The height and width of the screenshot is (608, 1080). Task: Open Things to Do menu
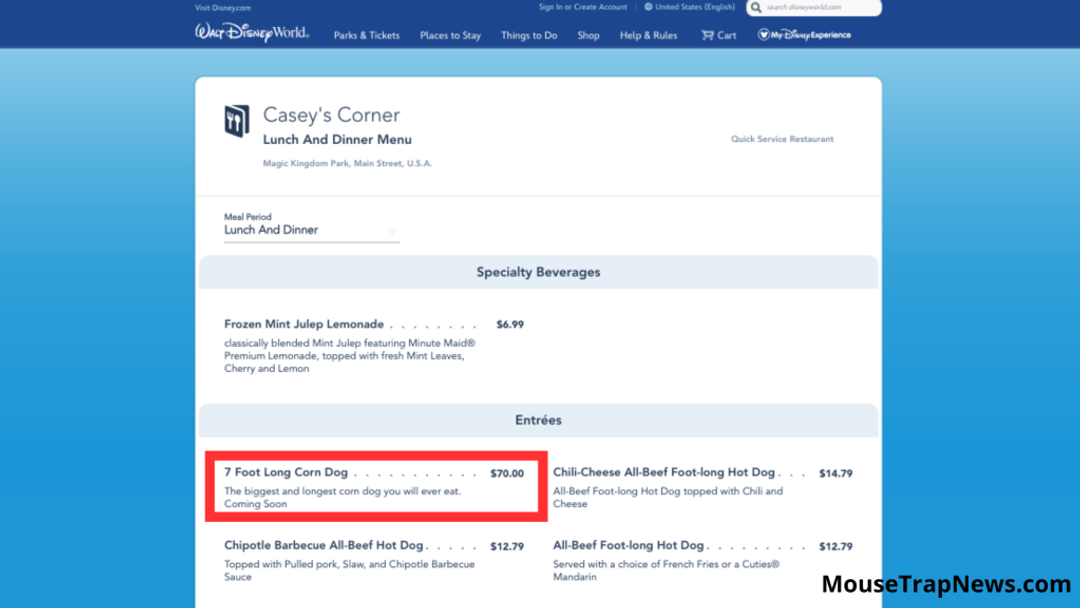click(529, 35)
